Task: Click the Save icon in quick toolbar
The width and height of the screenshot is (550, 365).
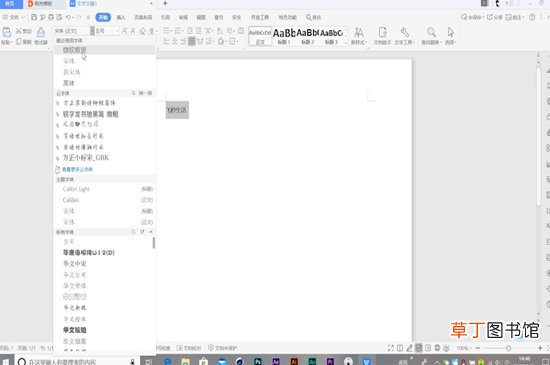Action: (x=34, y=17)
